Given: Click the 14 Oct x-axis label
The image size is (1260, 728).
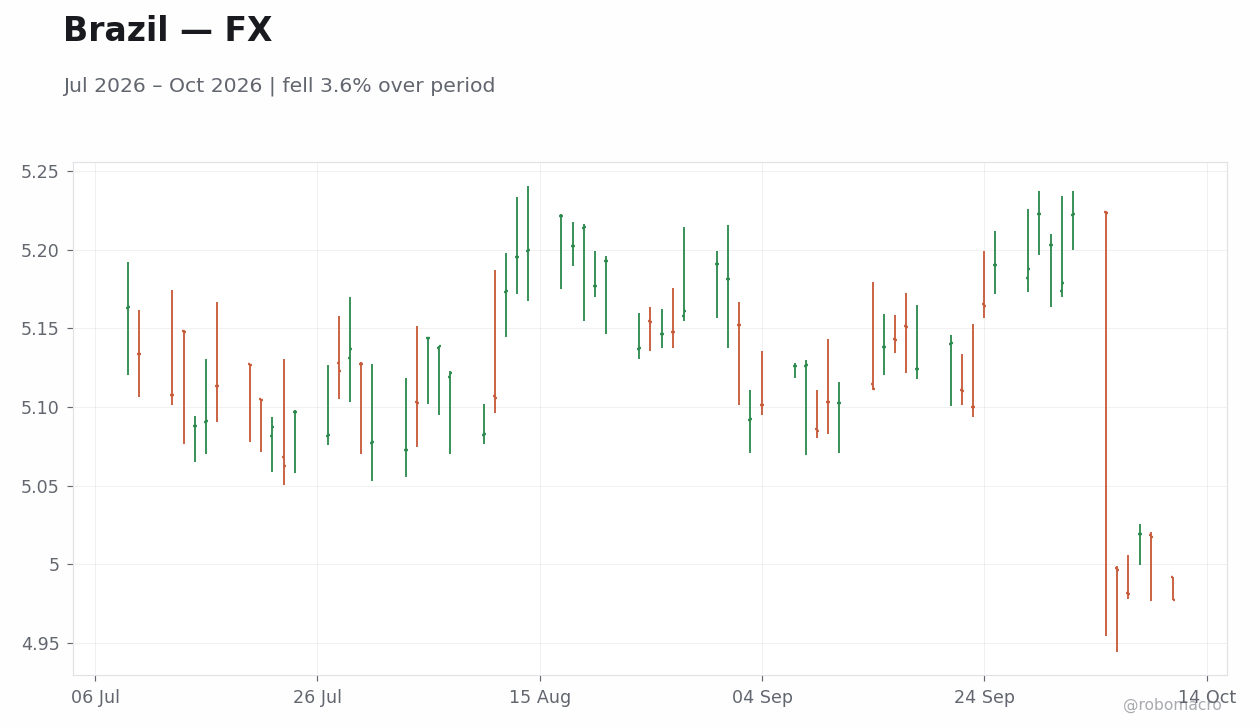Looking at the screenshot, I should (1206, 697).
